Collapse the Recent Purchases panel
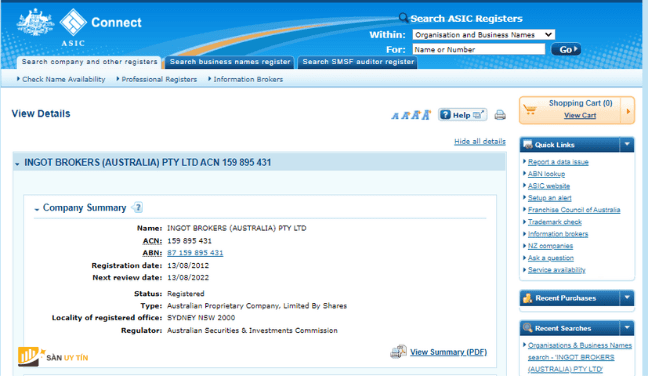This screenshot has width=648, height=376. pyautogui.click(x=627, y=298)
